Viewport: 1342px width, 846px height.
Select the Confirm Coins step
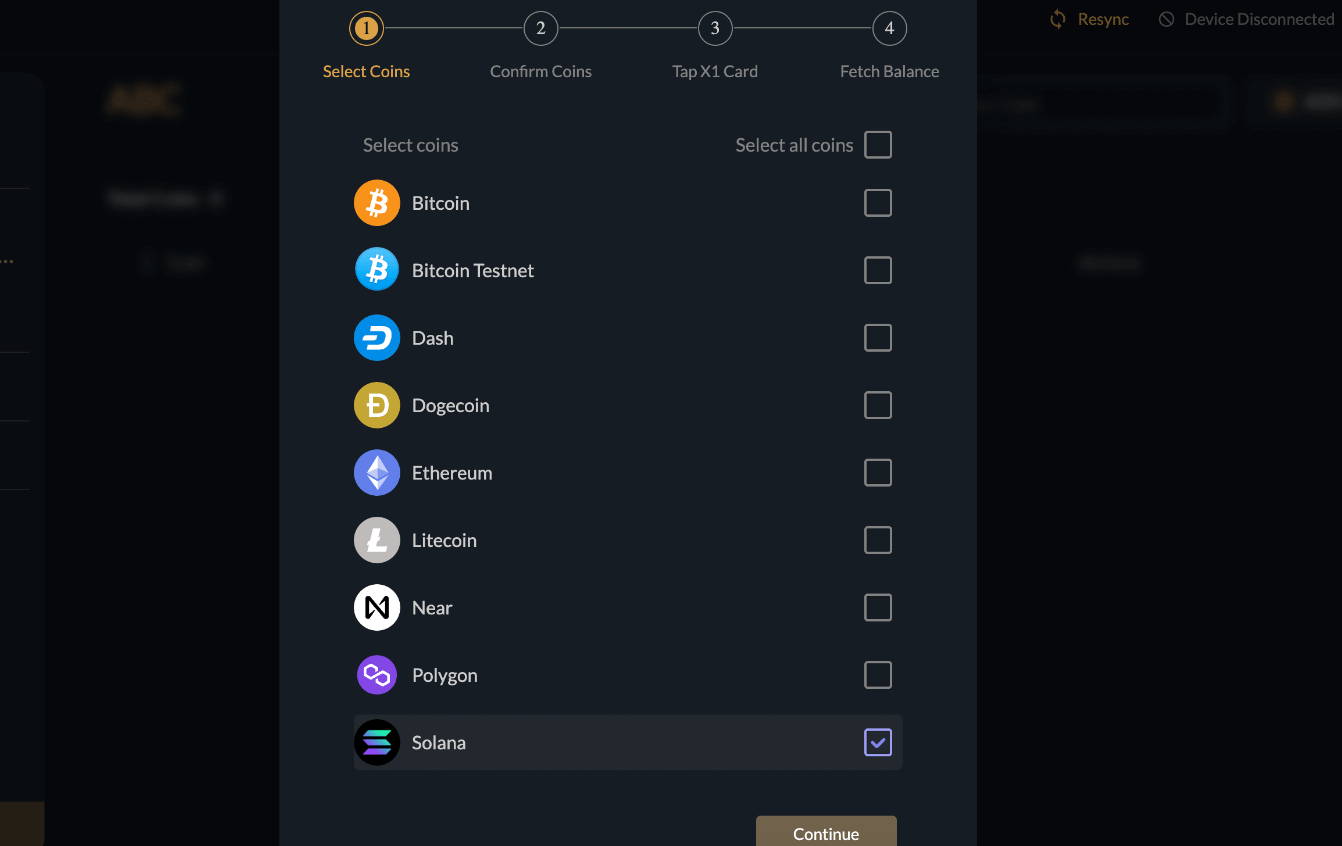pos(541,28)
